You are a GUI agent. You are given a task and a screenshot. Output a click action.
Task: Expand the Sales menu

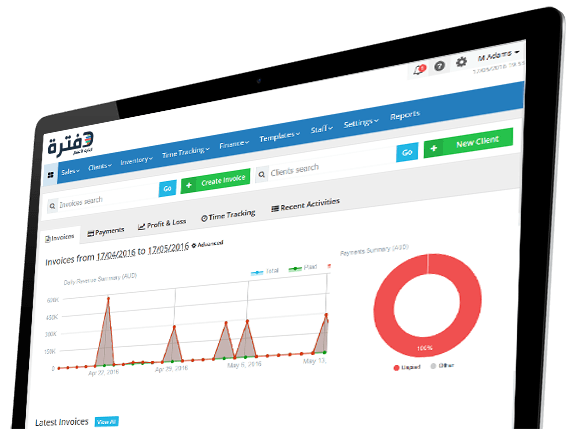(70, 172)
